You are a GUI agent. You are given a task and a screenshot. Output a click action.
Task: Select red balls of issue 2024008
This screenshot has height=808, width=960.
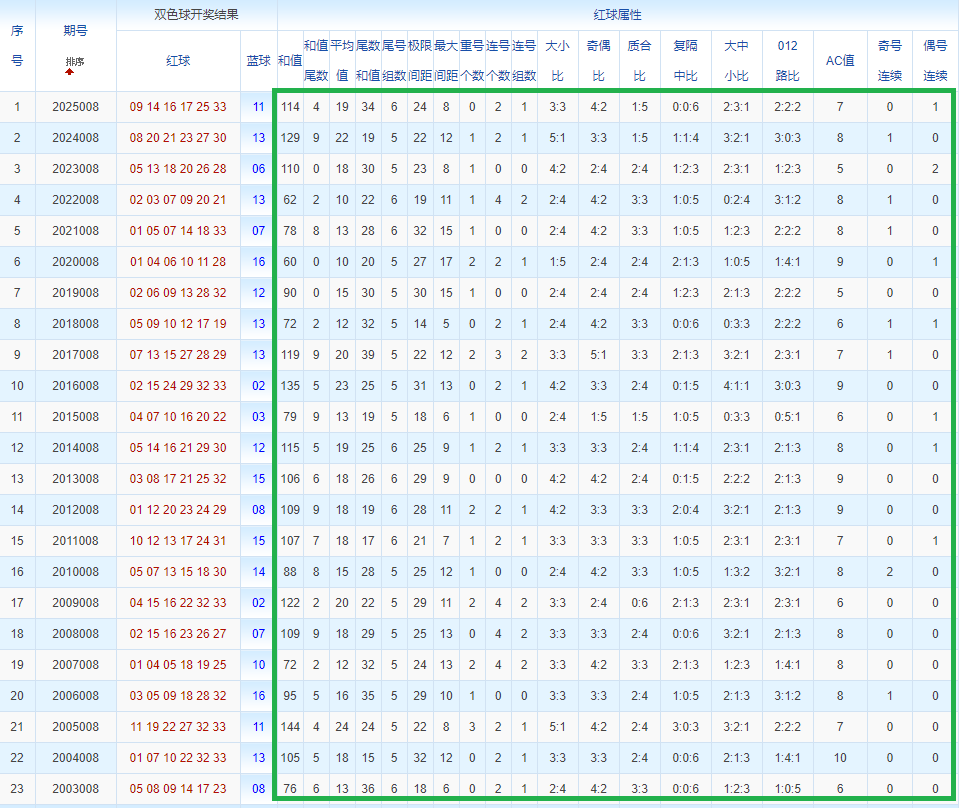(178, 138)
